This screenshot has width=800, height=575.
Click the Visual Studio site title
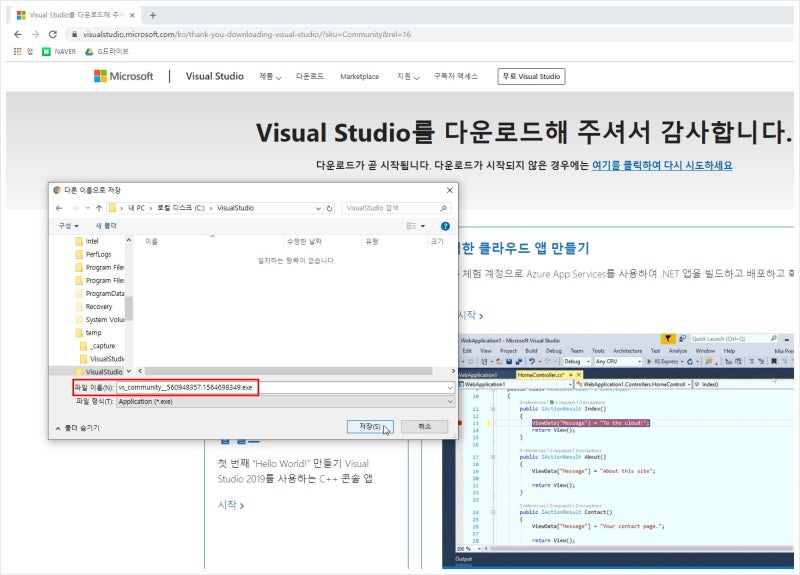pos(214,76)
